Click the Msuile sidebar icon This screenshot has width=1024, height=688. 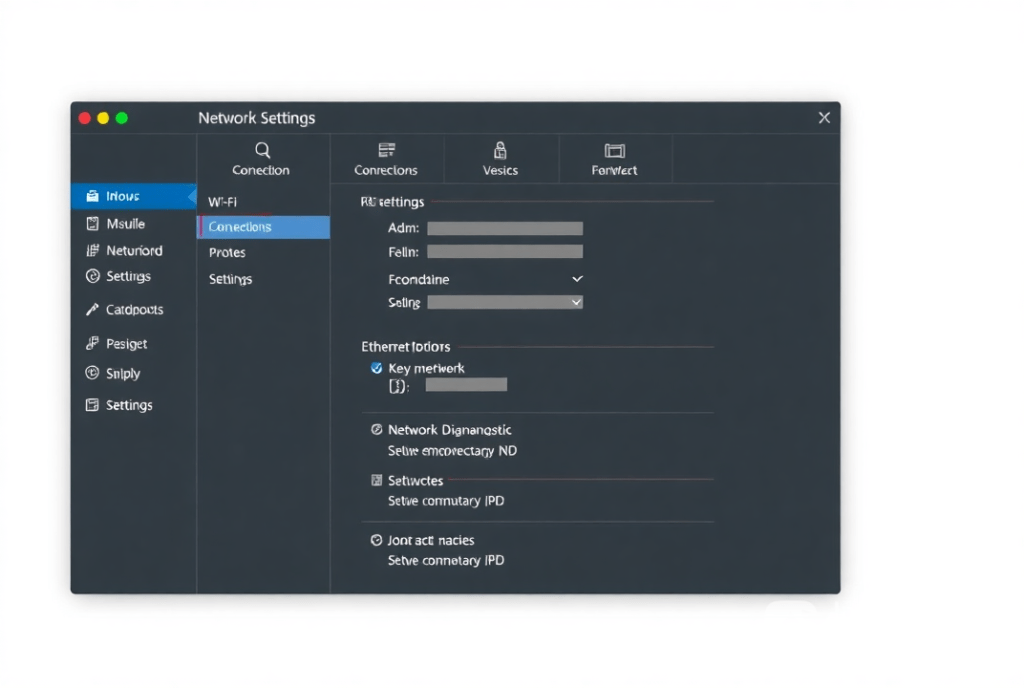(x=93, y=223)
